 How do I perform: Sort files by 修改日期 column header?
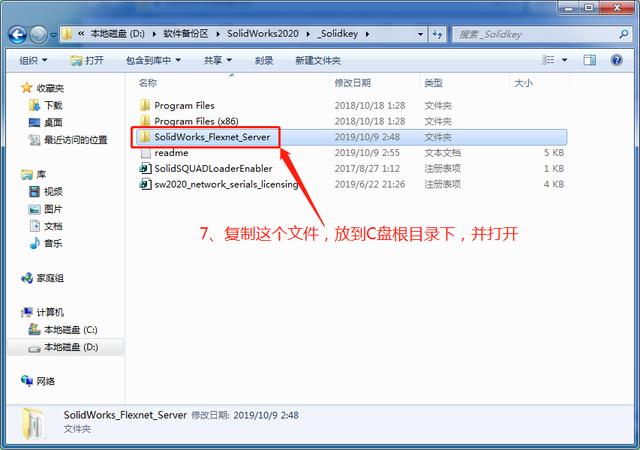click(x=353, y=82)
